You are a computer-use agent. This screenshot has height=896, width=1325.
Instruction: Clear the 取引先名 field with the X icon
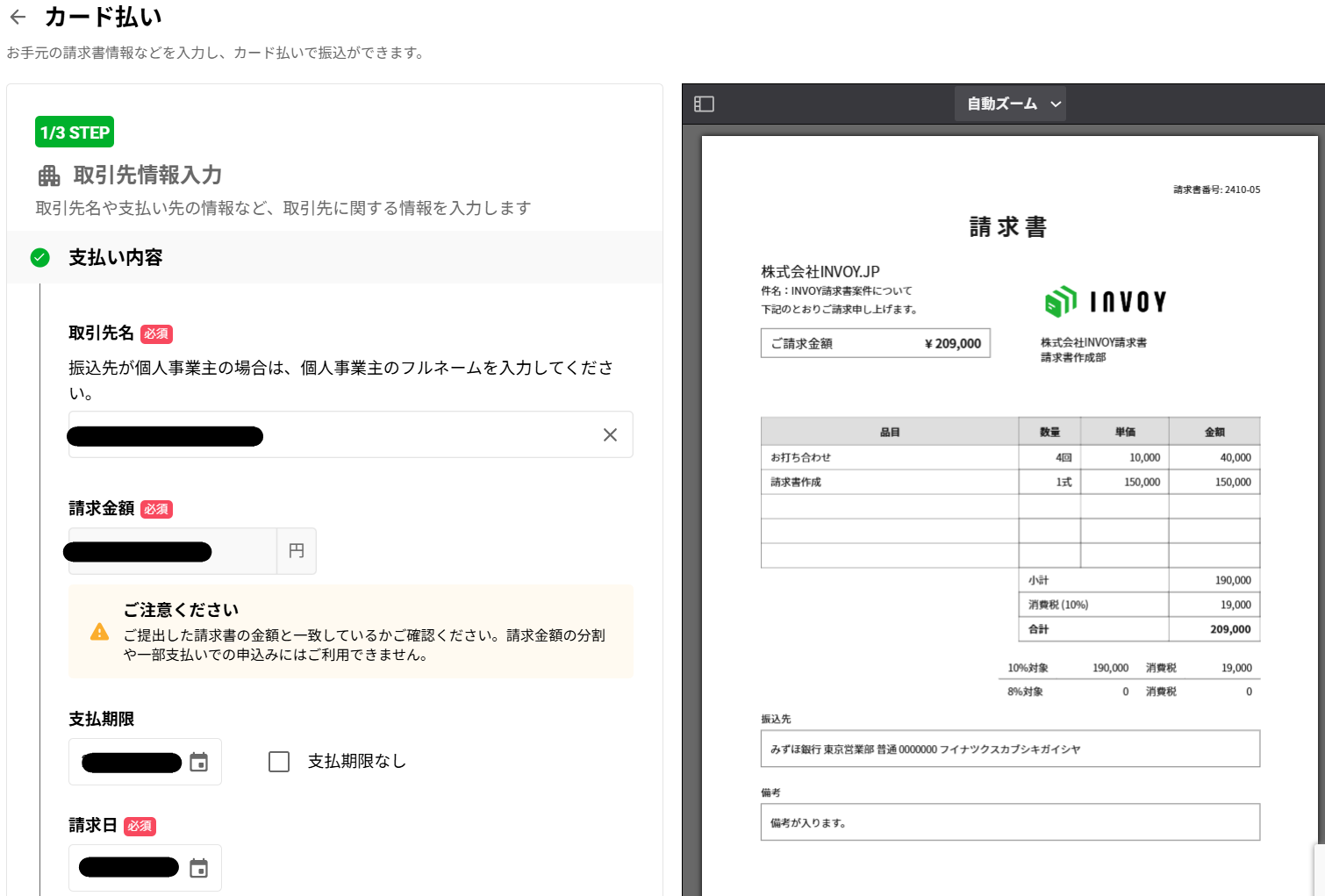point(610,434)
